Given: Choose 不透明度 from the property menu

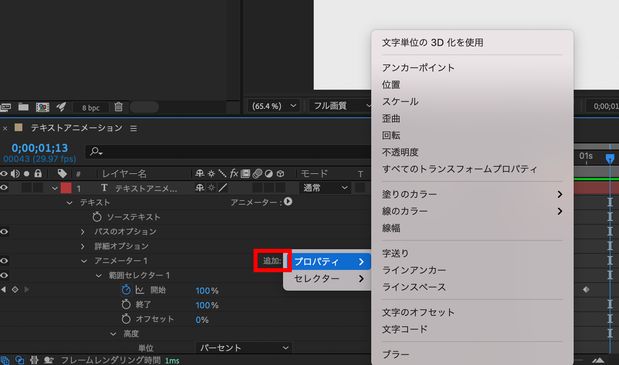Looking at the screenshot, I should point(400,152).
